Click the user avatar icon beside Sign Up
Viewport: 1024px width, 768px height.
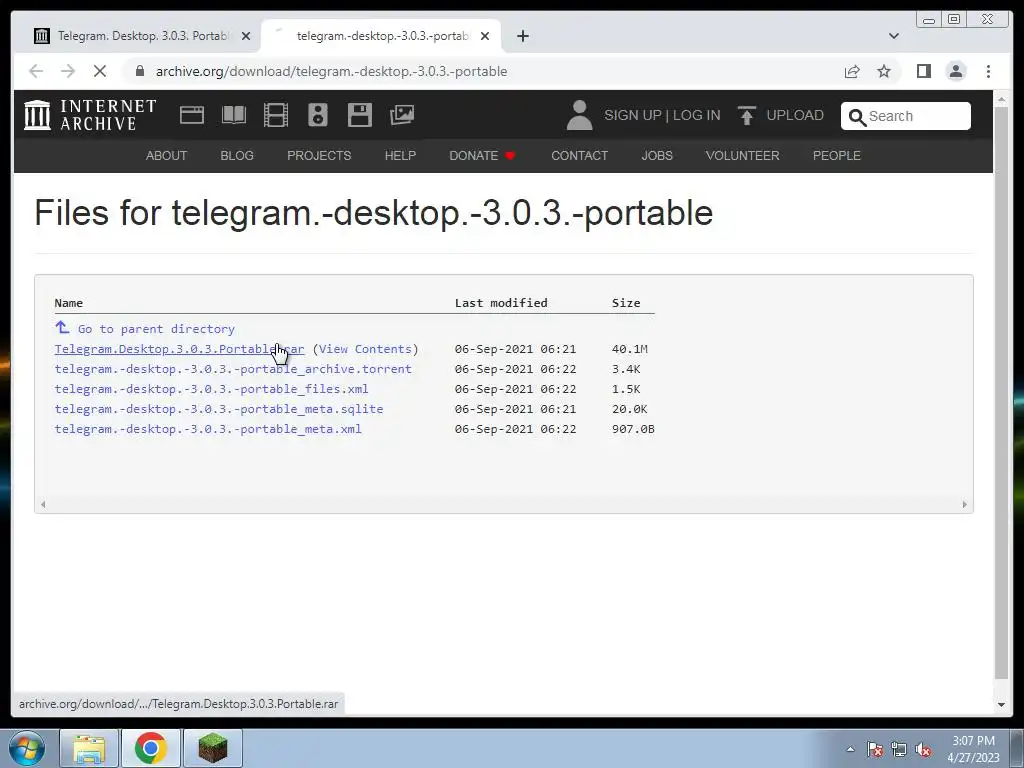click(579, 115)
